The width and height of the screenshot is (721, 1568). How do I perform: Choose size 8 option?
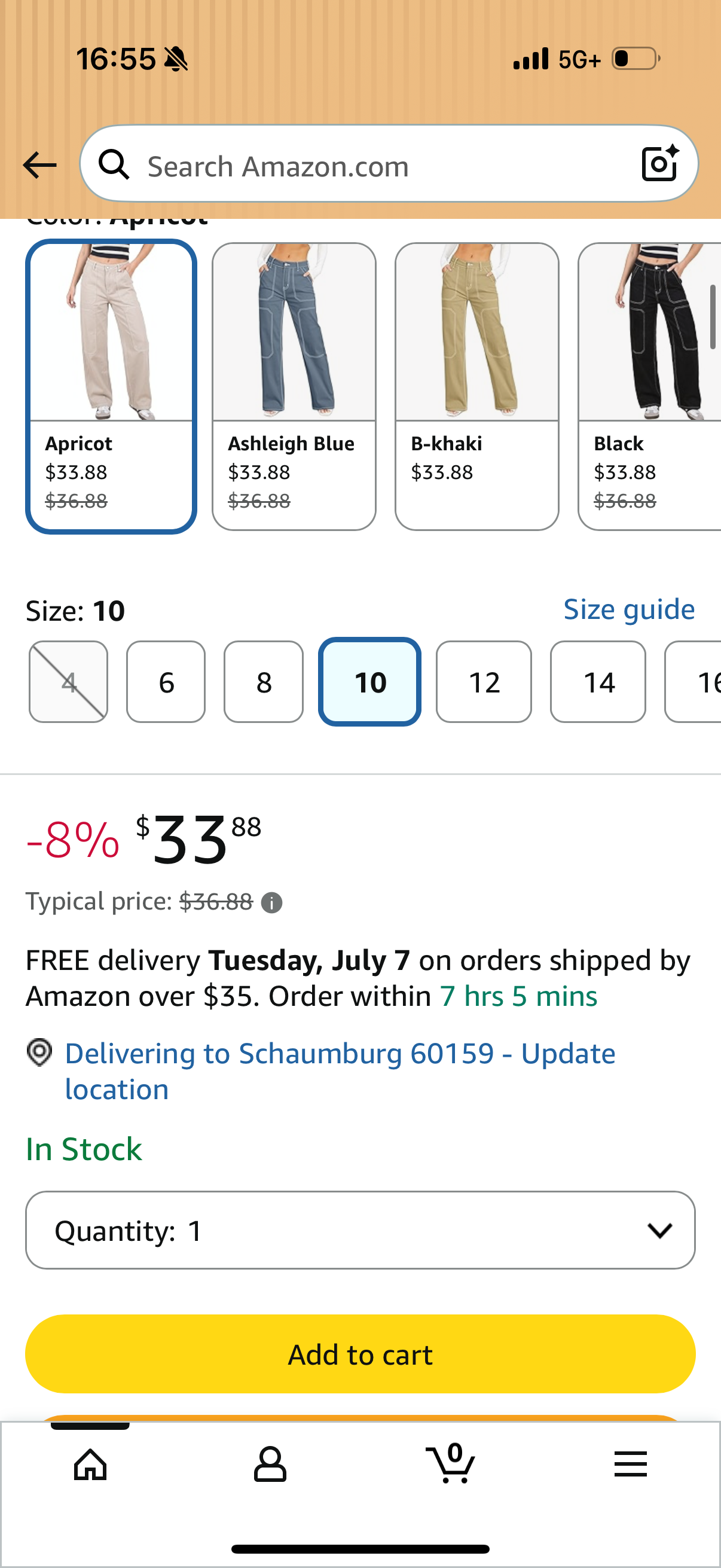point(264,682)
